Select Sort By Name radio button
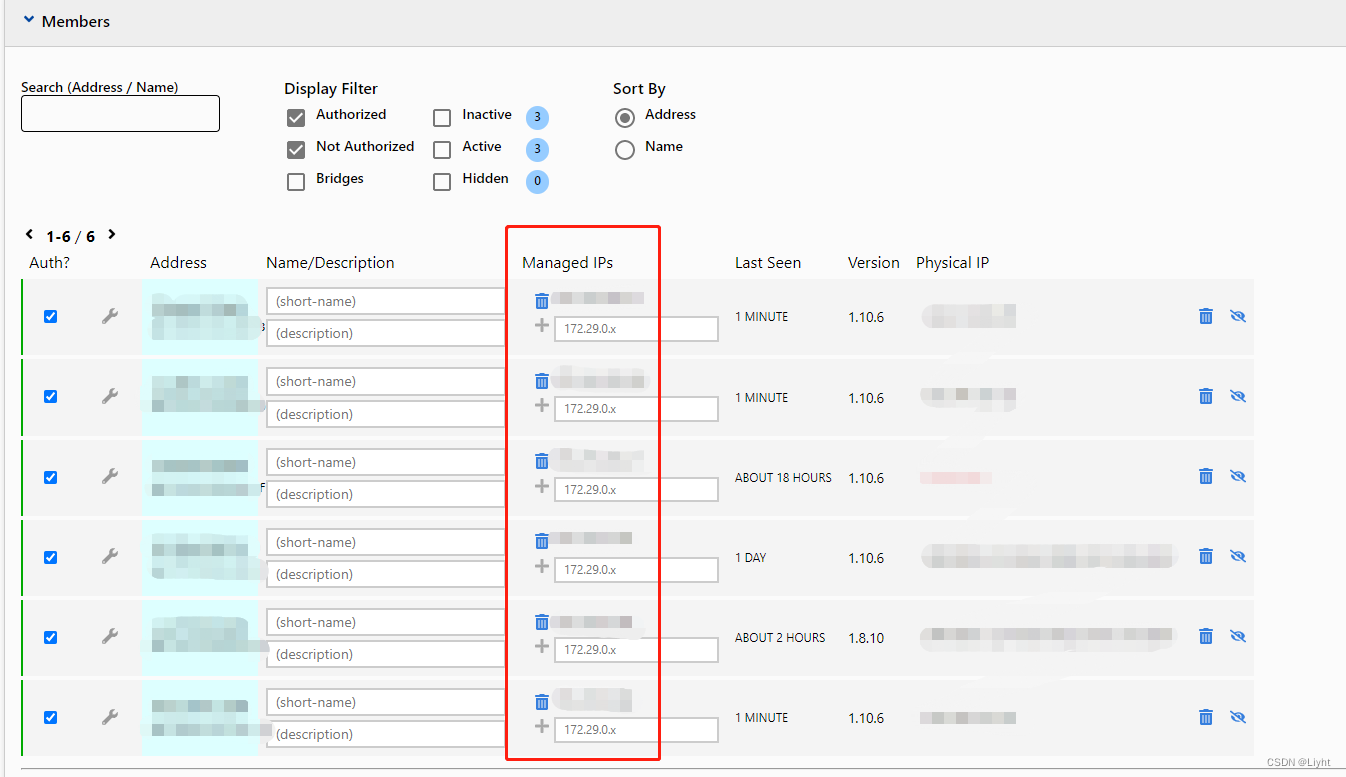Image resolution: width=1346 pixels, height=777 pixels. [x=625, y=150]
